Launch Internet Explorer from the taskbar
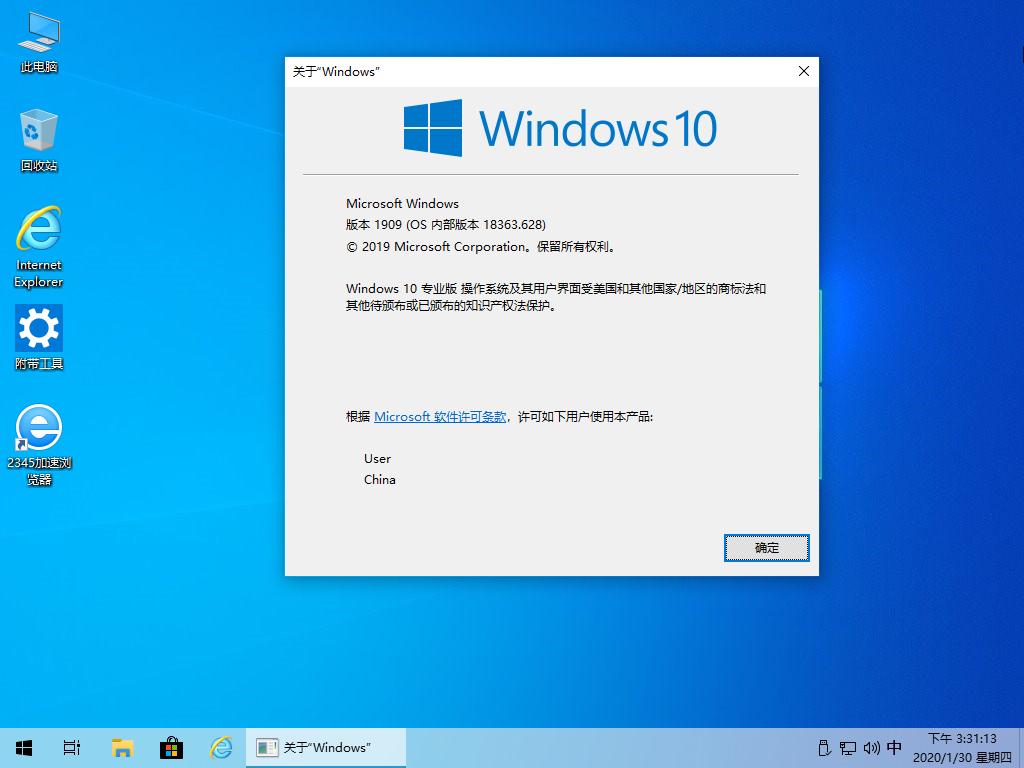The height and width of the screenshot is (768, 1024). coord(221,748)
